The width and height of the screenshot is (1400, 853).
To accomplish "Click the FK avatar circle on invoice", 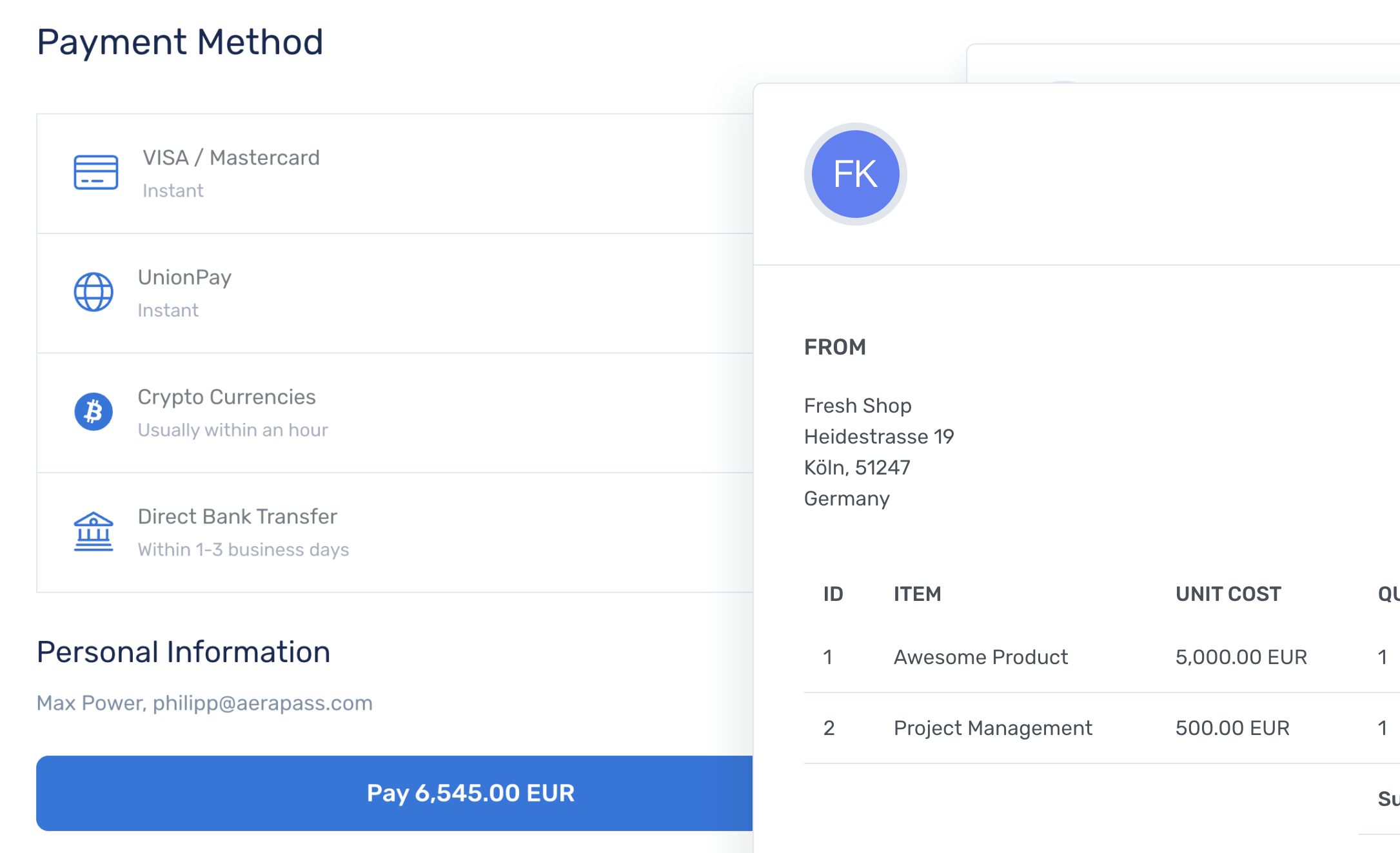I will click(x=855, y=174).
